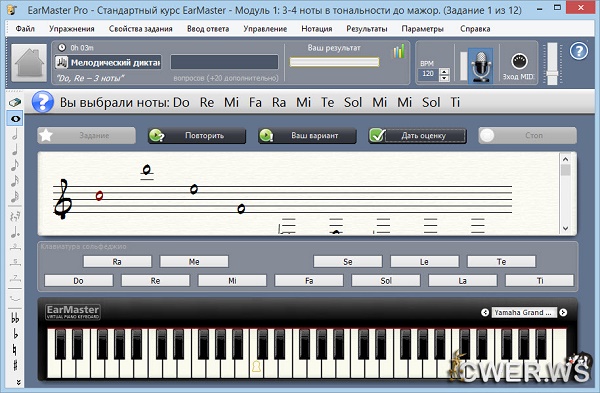Open the Упражнения menu

tap(72, 29)
